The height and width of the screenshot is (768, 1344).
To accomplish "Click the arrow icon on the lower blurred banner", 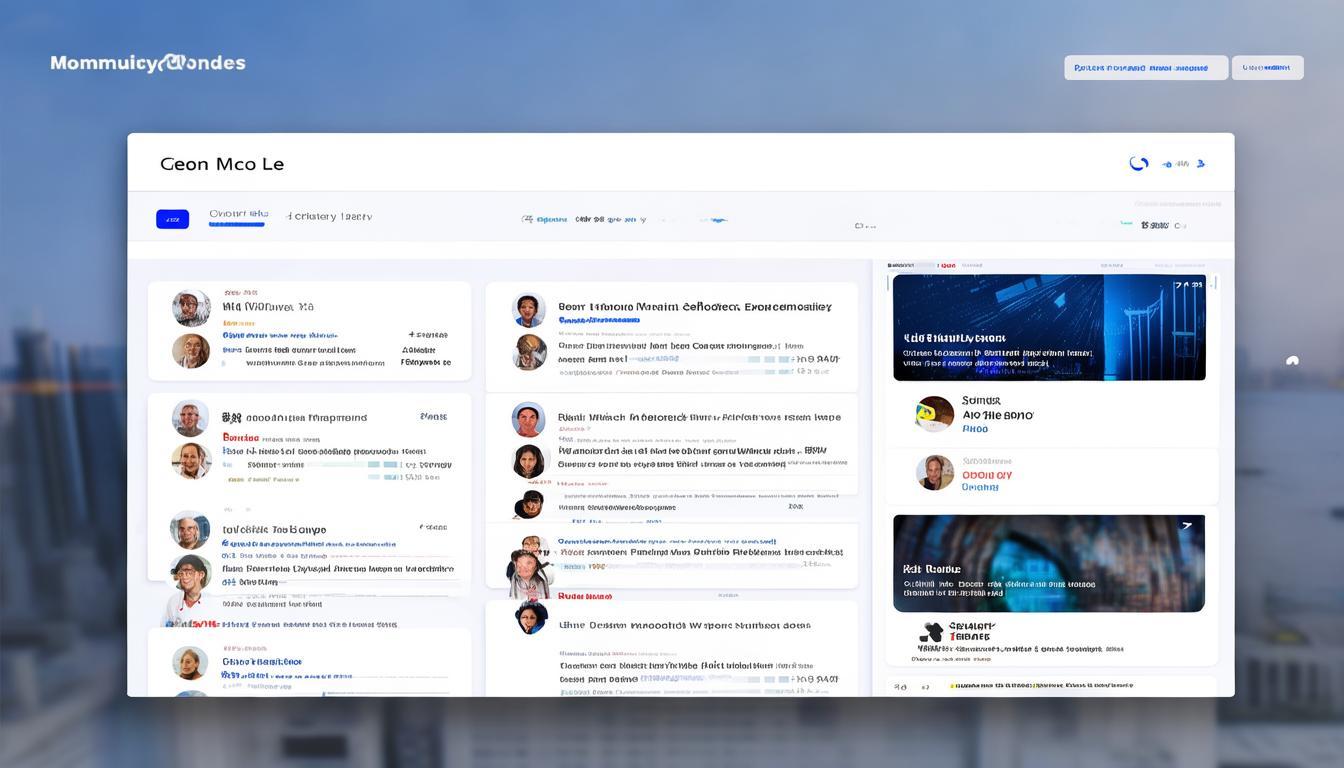I will click(1187, 526).
